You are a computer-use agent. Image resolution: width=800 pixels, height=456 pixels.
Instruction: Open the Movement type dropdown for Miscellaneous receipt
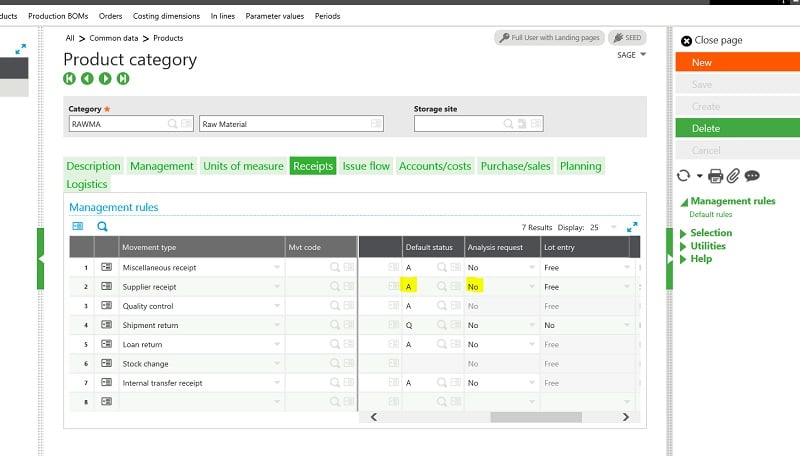coord(277,268)
